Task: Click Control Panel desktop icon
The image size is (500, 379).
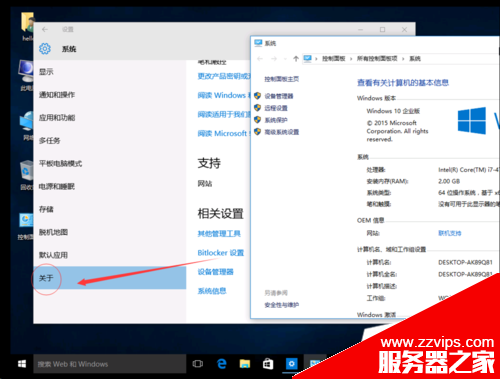Action: [26, 227]
